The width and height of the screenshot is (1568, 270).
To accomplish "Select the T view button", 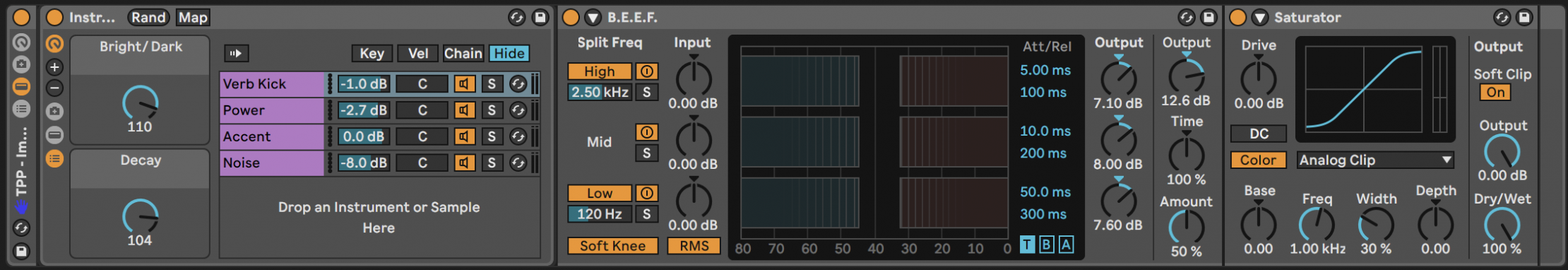I will click(x=1028, y=245).
